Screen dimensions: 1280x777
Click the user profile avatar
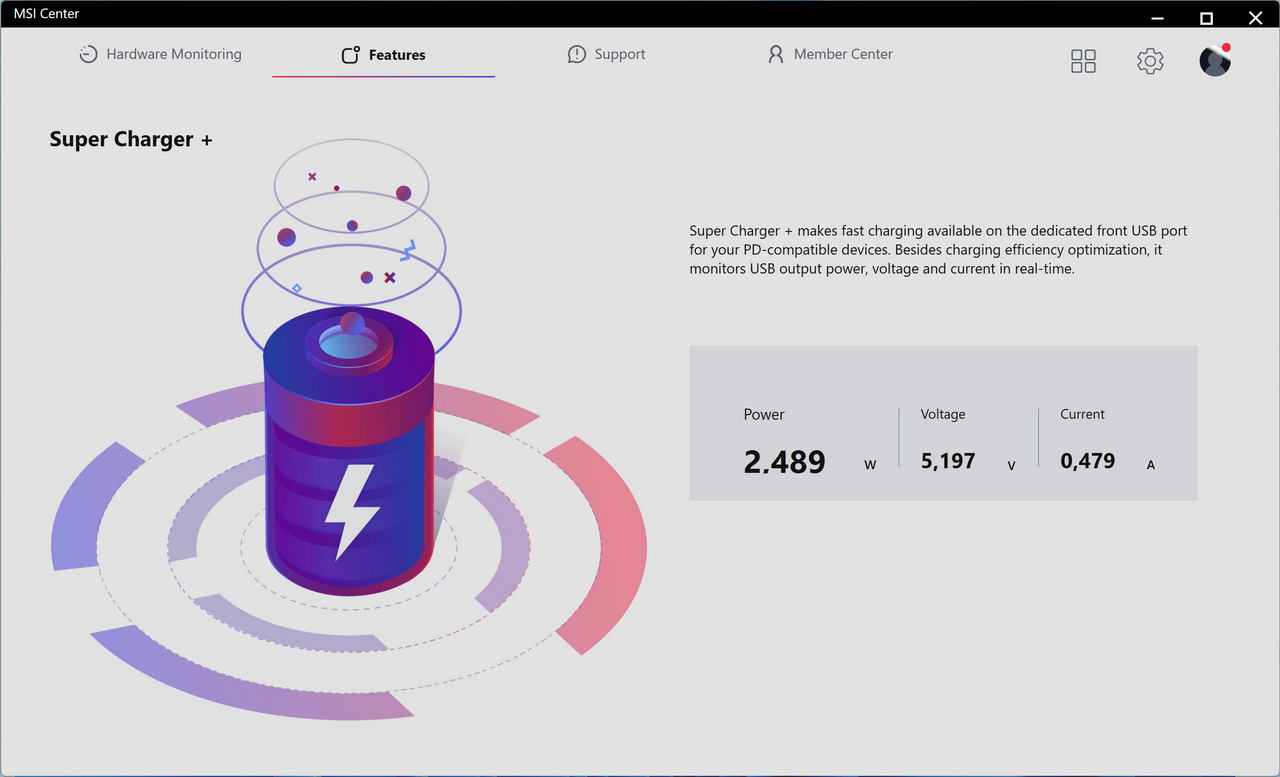point(1214,61)
